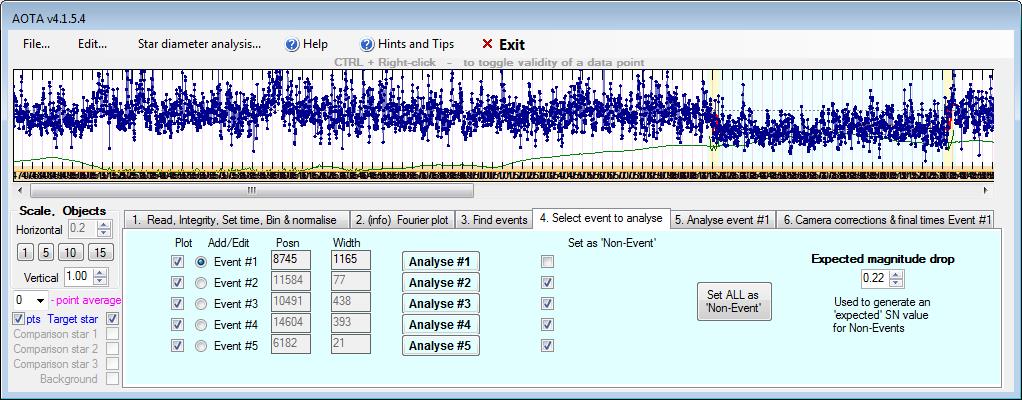Adjust Expected magnitude drop stepper
The width and height of the screenshot is (1022, 400).
[x=896, y=278]
